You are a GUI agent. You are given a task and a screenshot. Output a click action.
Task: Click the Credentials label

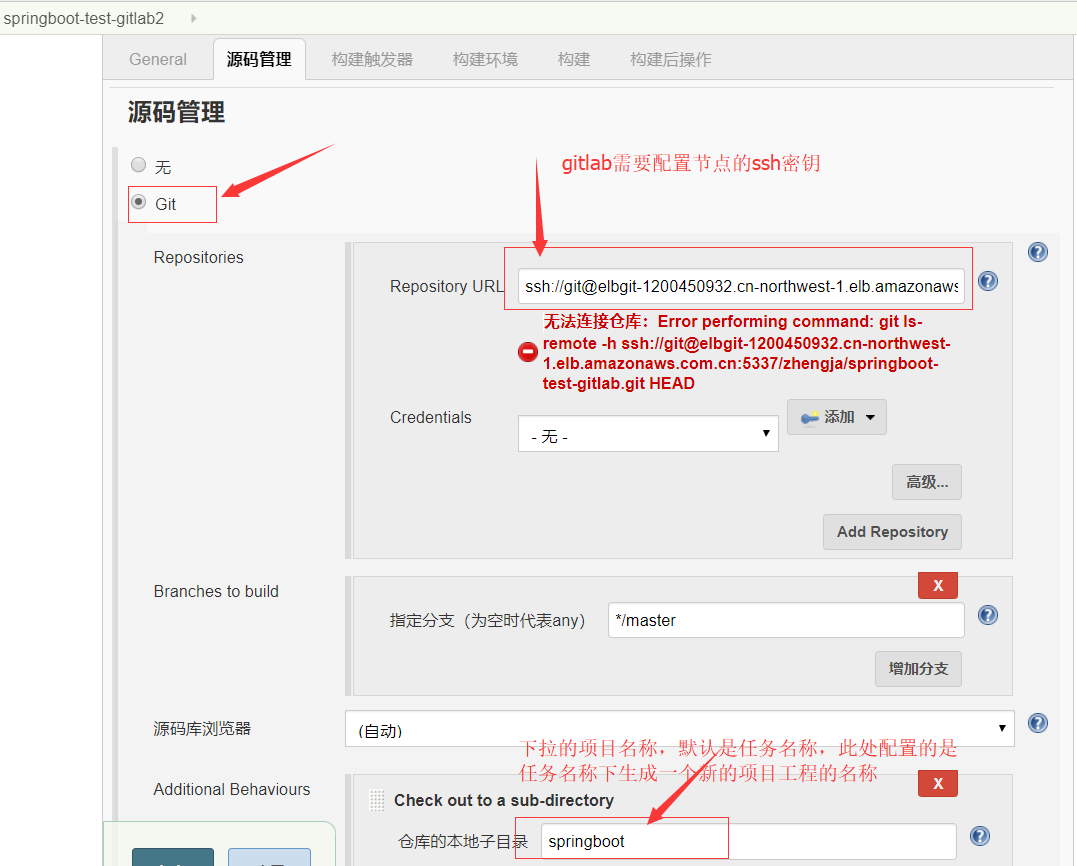coord(431,418)
